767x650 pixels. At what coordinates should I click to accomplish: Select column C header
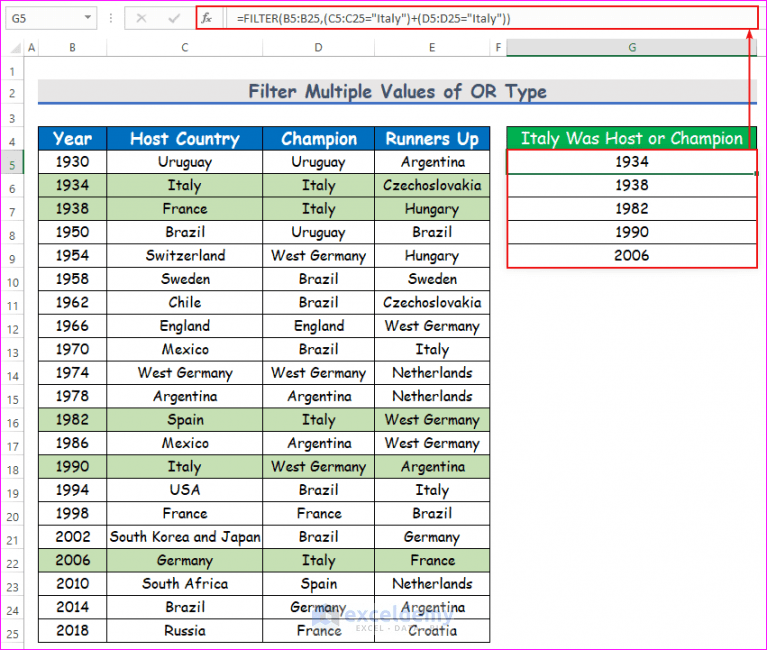pyautogui.click(x=184, y=47)
